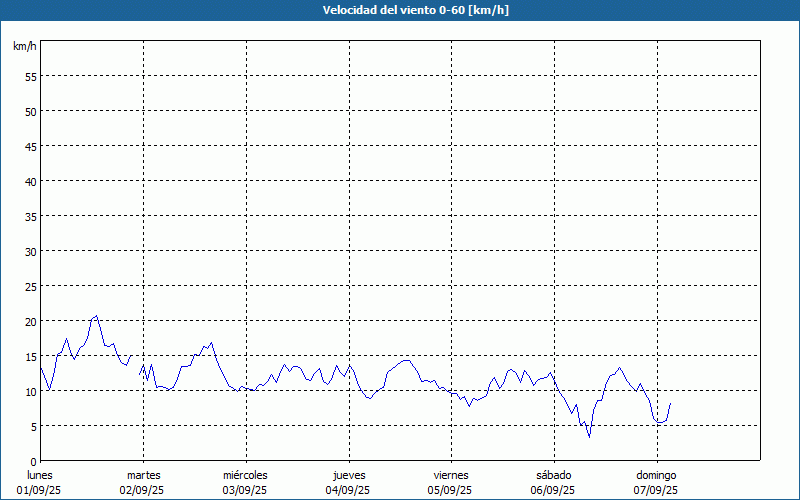
Task: Click the '02/09/25' date label
Action: click(x=142, y=490)
